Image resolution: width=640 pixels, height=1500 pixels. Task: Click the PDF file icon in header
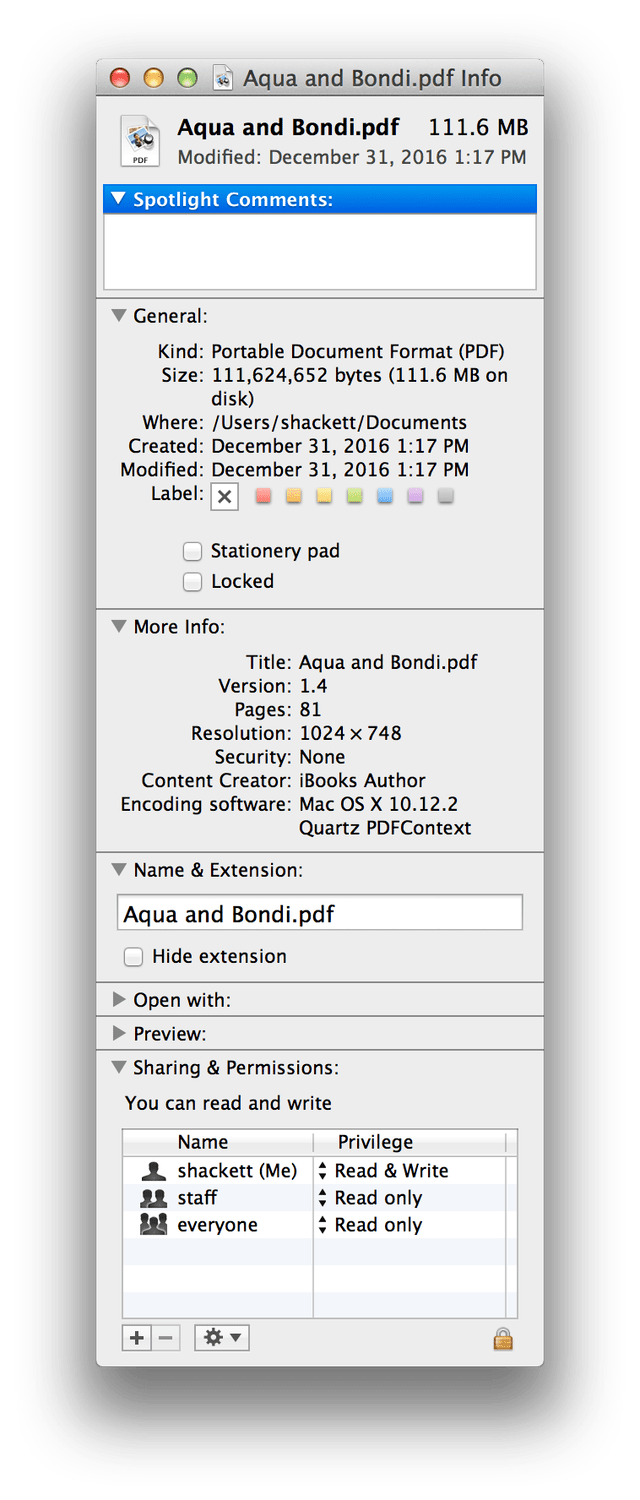point(140,140)
